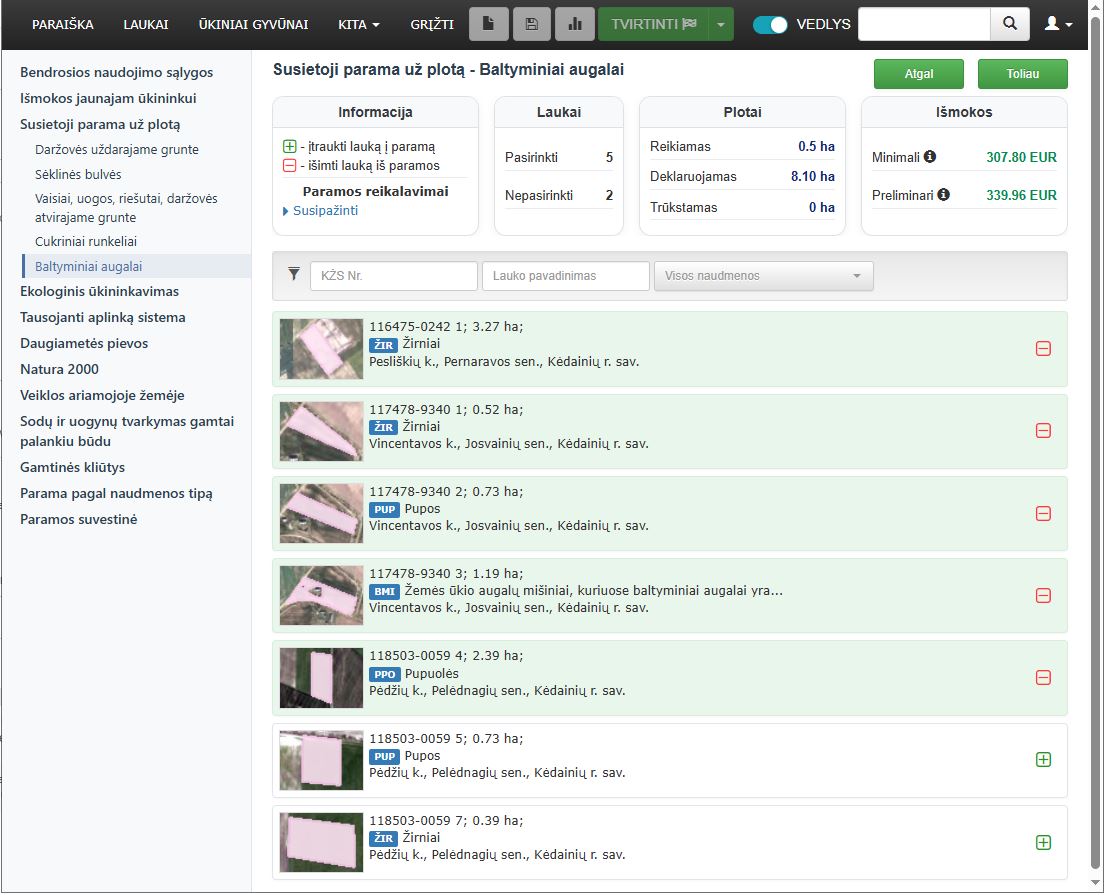This screenshot has height=895, width=1104.
Task: Click thumbnail of field 118503-0059 7
Action: [321, 842]
